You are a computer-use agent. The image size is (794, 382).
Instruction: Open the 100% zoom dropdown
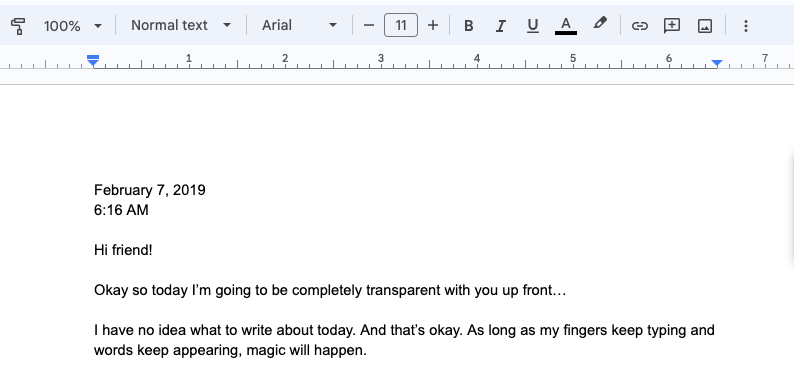pyautogui.click(x=73, y=25)
